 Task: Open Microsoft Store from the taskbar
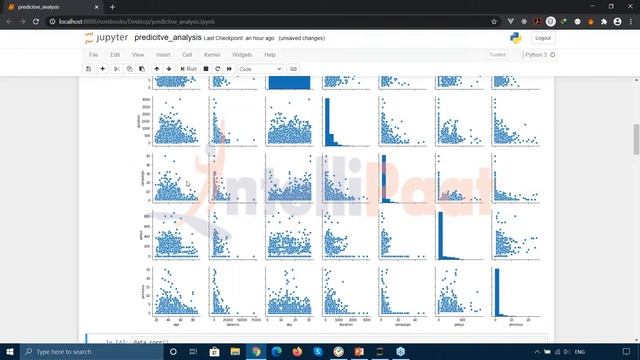click(x=214, y=351)
